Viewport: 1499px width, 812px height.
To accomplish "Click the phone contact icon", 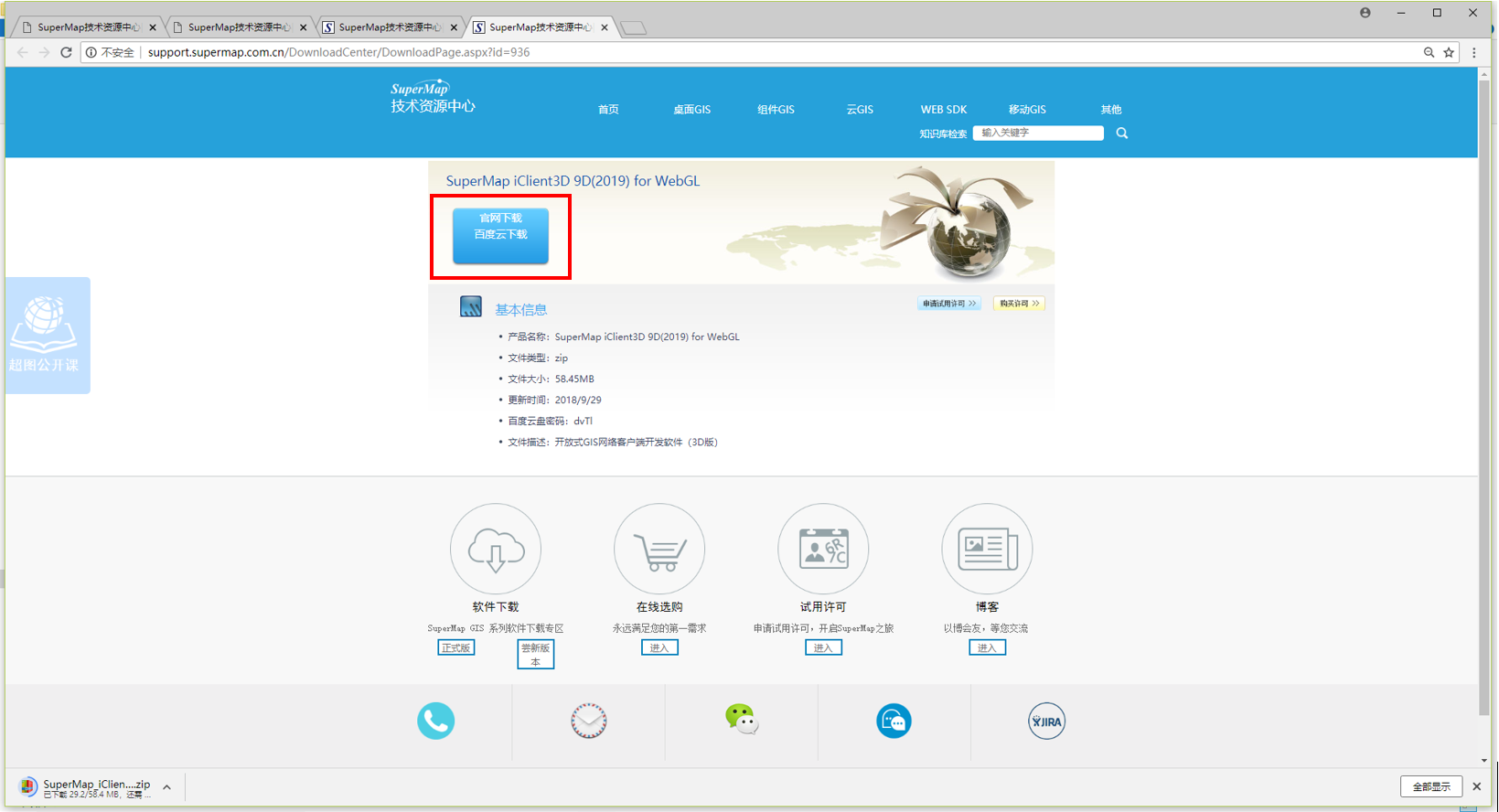I will 436,721.
